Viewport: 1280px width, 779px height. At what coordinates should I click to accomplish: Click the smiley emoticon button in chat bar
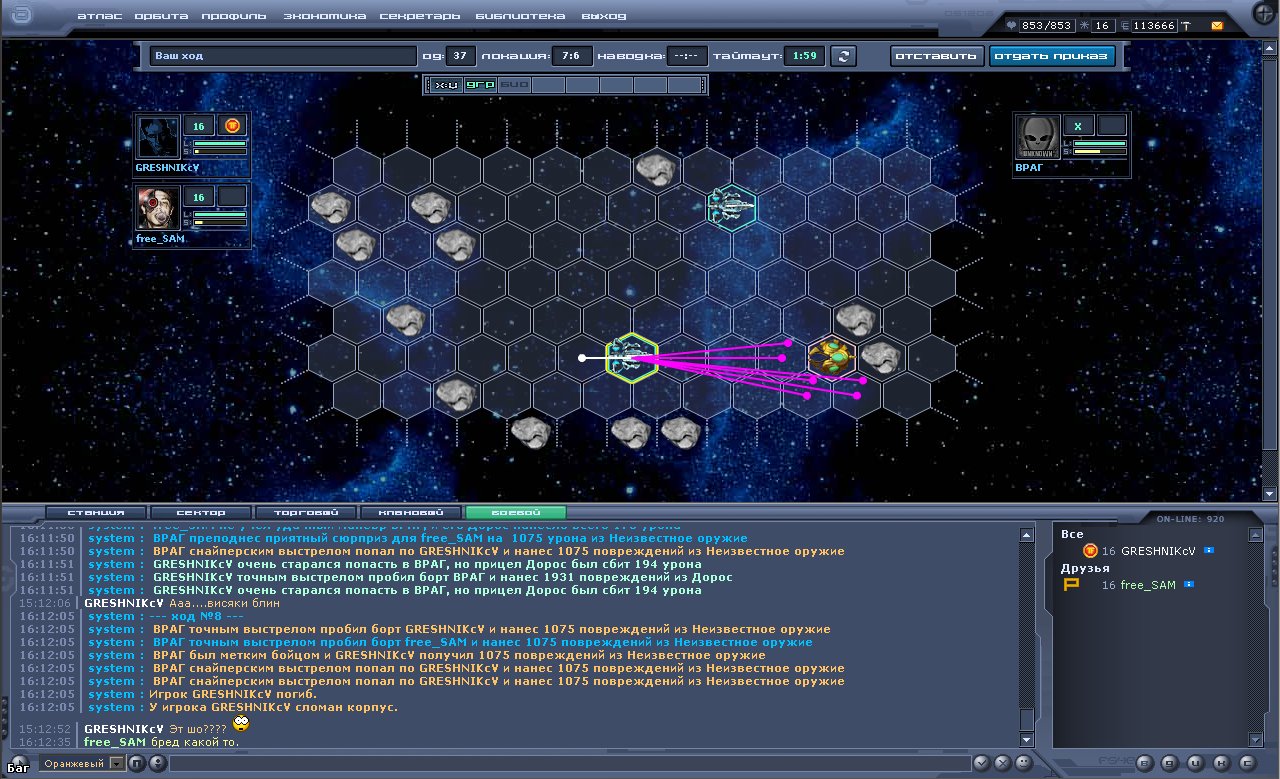[x=157, y=764]
